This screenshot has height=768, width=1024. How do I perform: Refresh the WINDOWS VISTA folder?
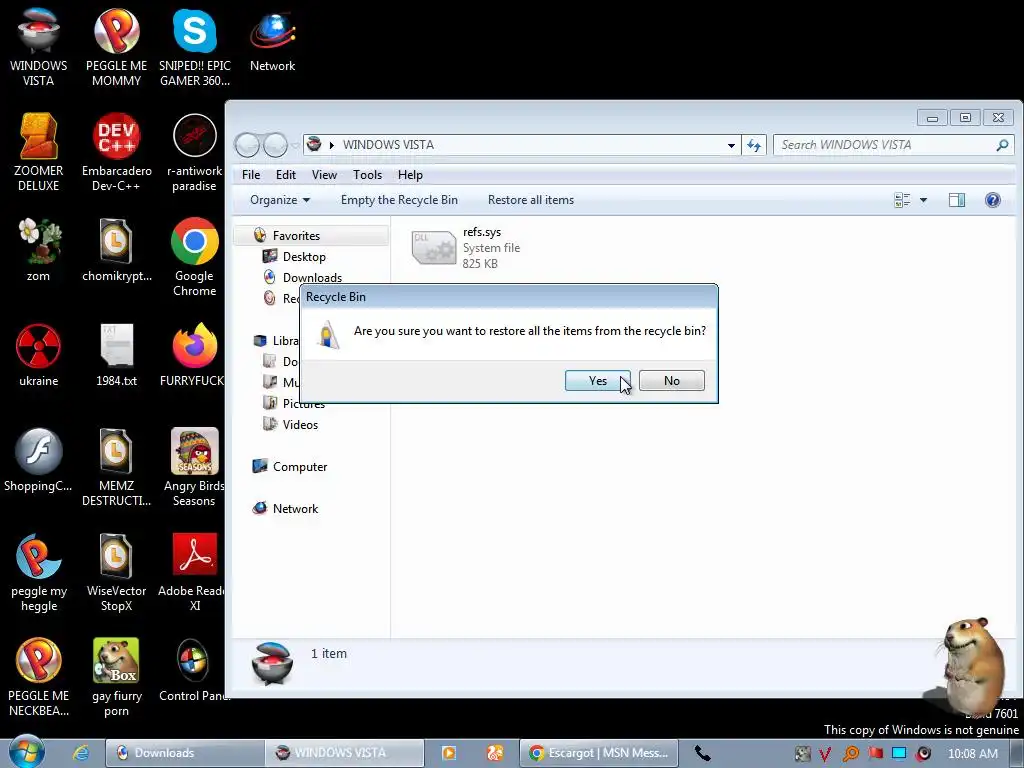[x=754, y=145]
